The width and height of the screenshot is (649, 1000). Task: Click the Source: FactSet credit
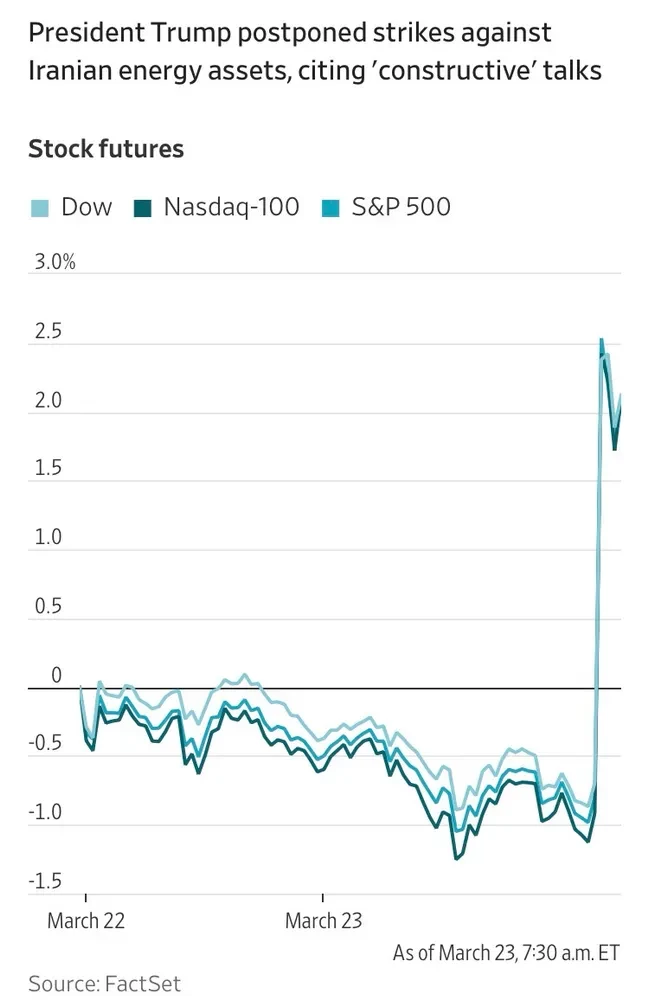[x=104, y=983]
